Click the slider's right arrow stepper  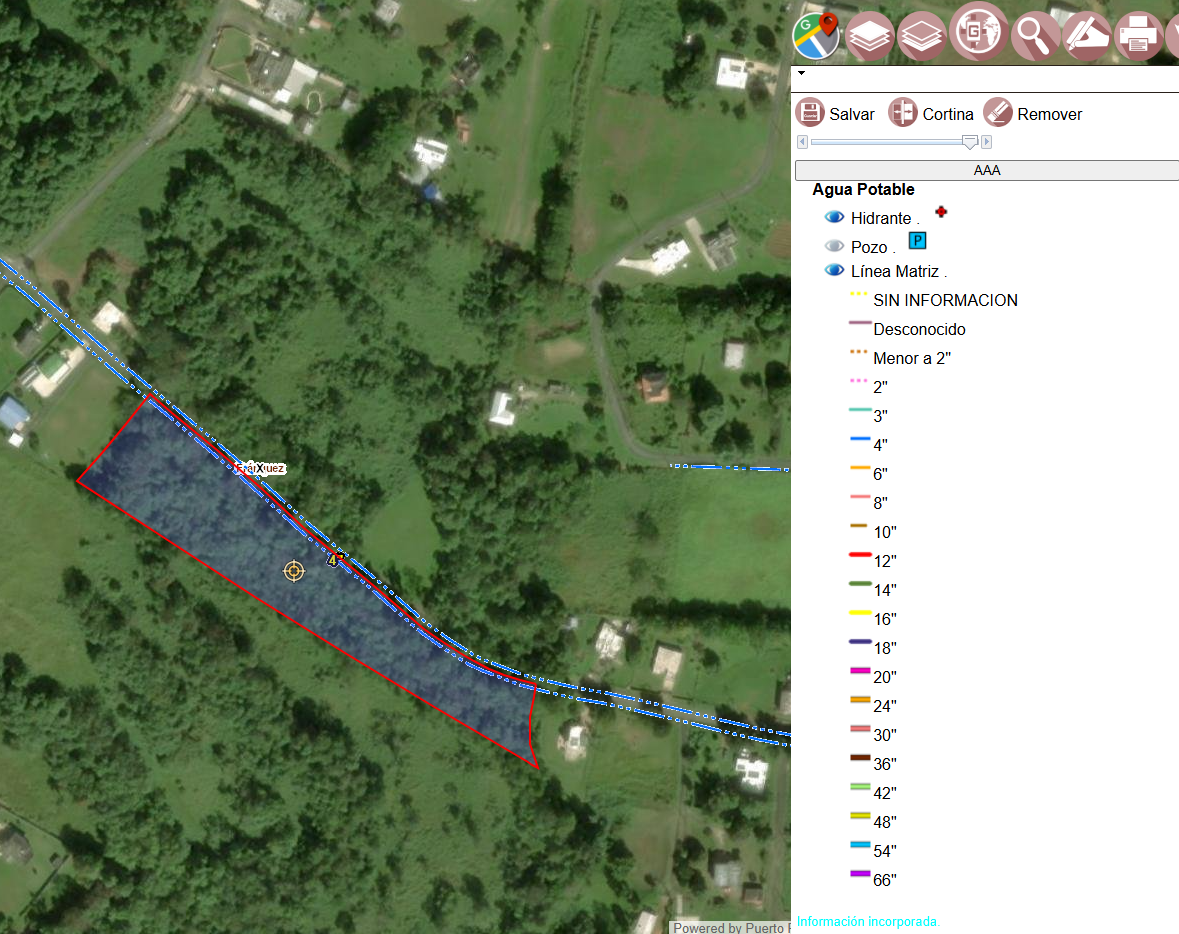click(987, 141)
